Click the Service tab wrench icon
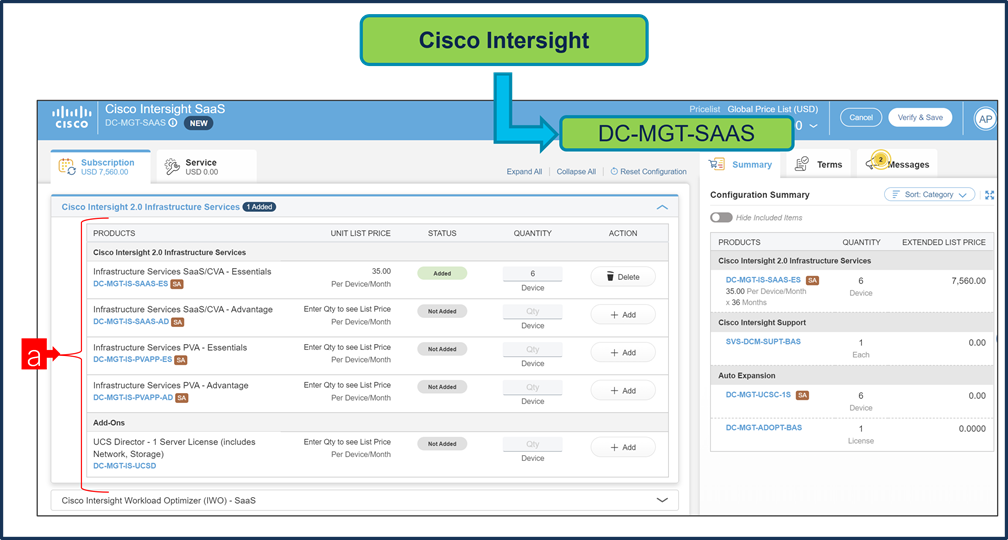The width and height of the screenshot is (1008, 540). click(x=172, y=166)
